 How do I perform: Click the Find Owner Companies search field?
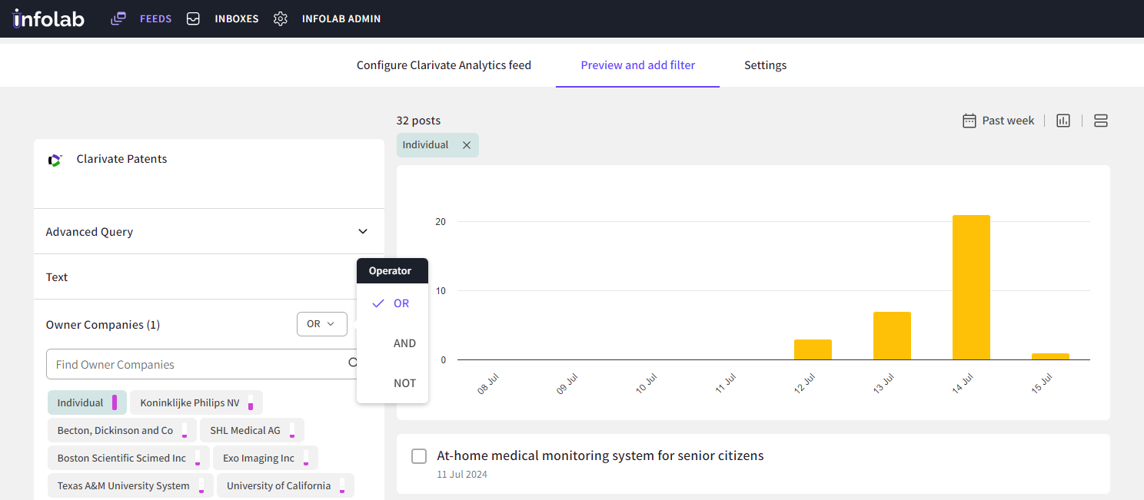tap(195, 365)
